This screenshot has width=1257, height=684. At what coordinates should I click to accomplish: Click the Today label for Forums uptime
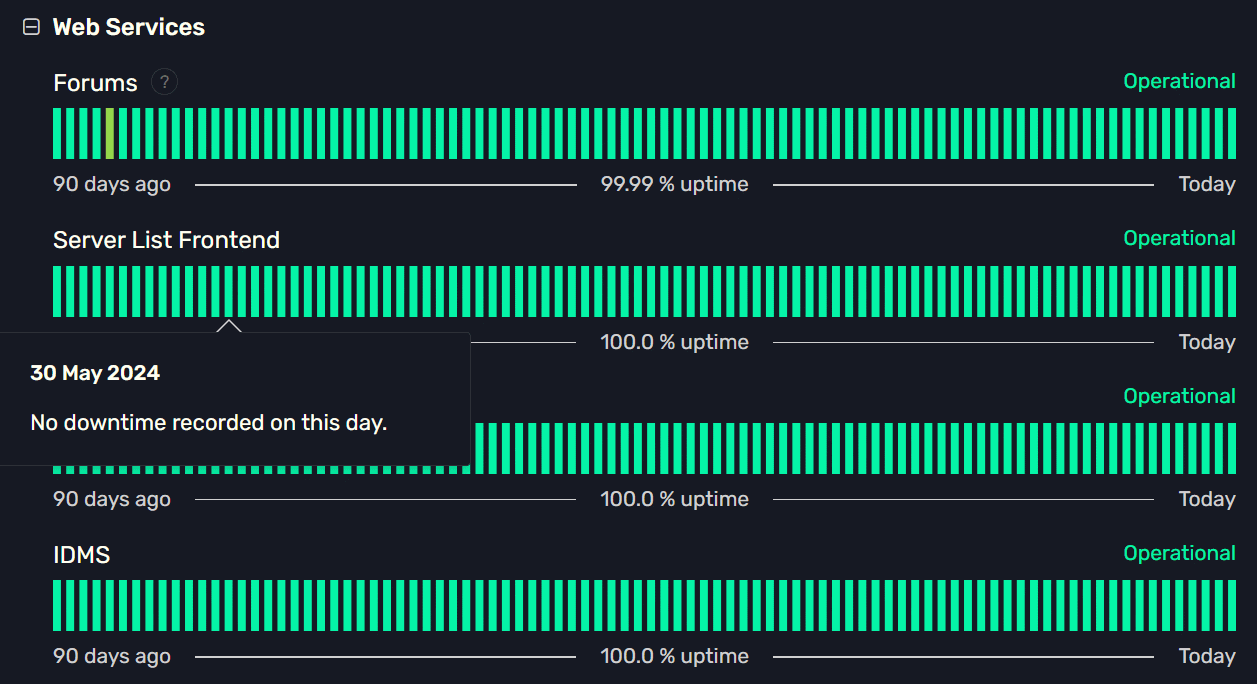[1206, 184]
